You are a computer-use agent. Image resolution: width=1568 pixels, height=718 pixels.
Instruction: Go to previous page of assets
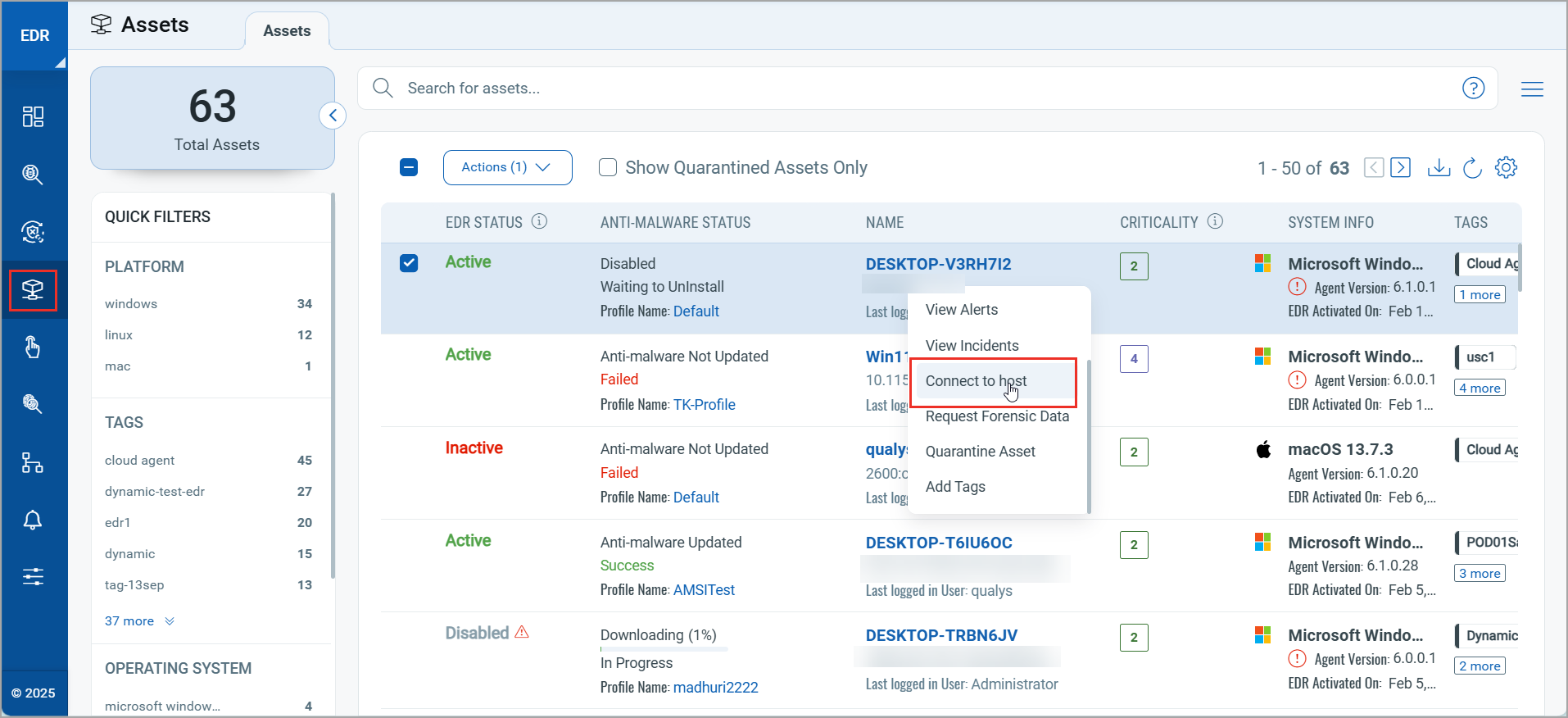point(1374,167)
